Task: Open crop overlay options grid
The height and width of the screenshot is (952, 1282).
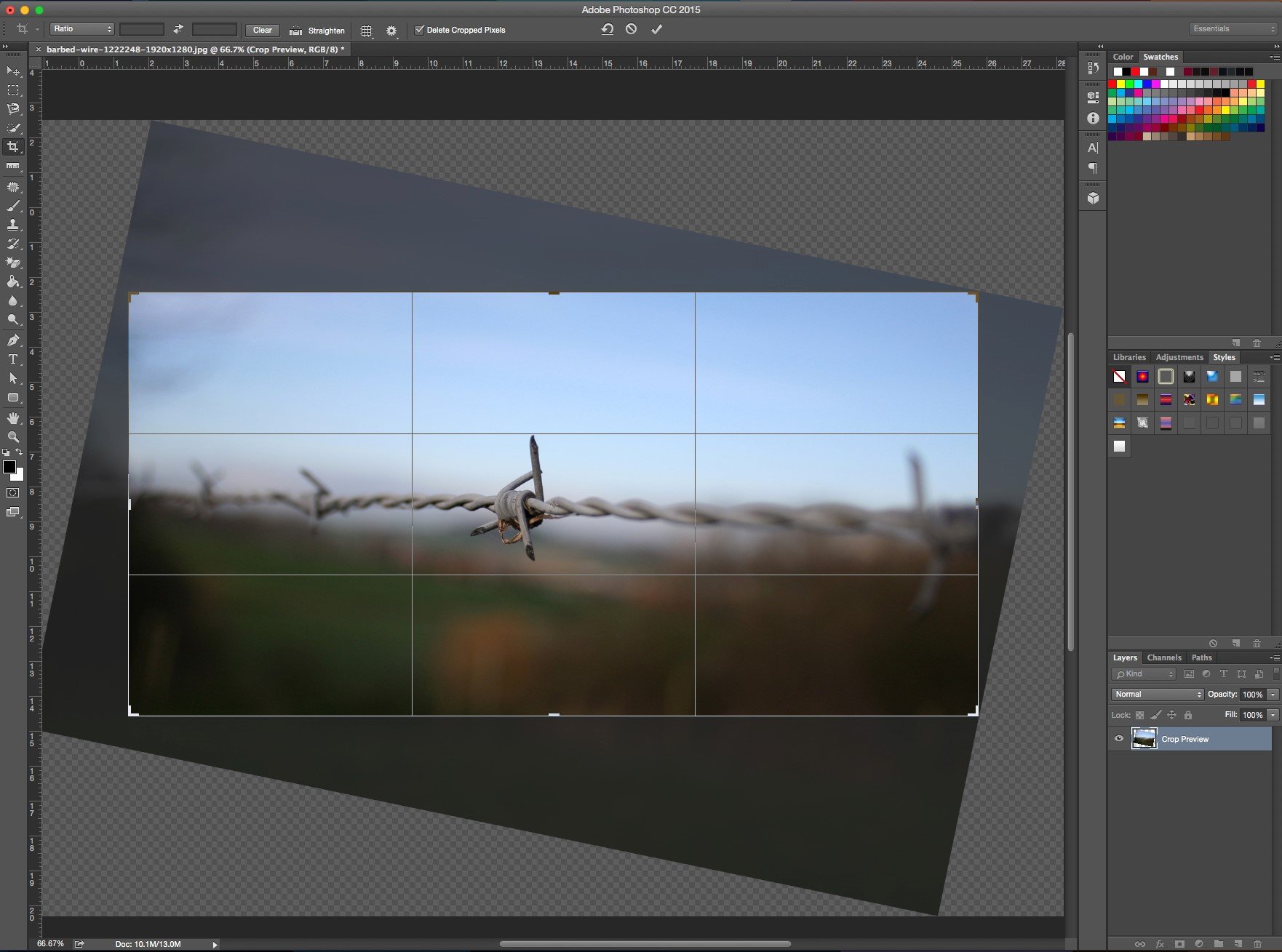Action: coord(367,31)
